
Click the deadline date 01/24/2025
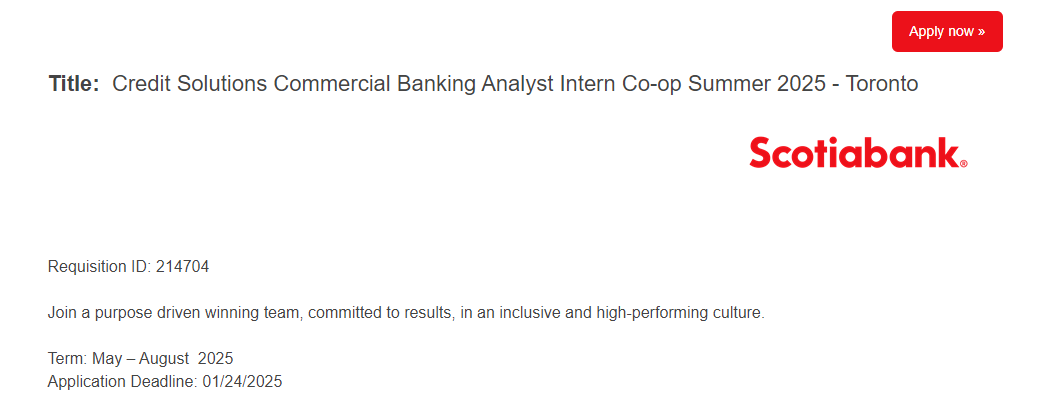tap(242, 381)
